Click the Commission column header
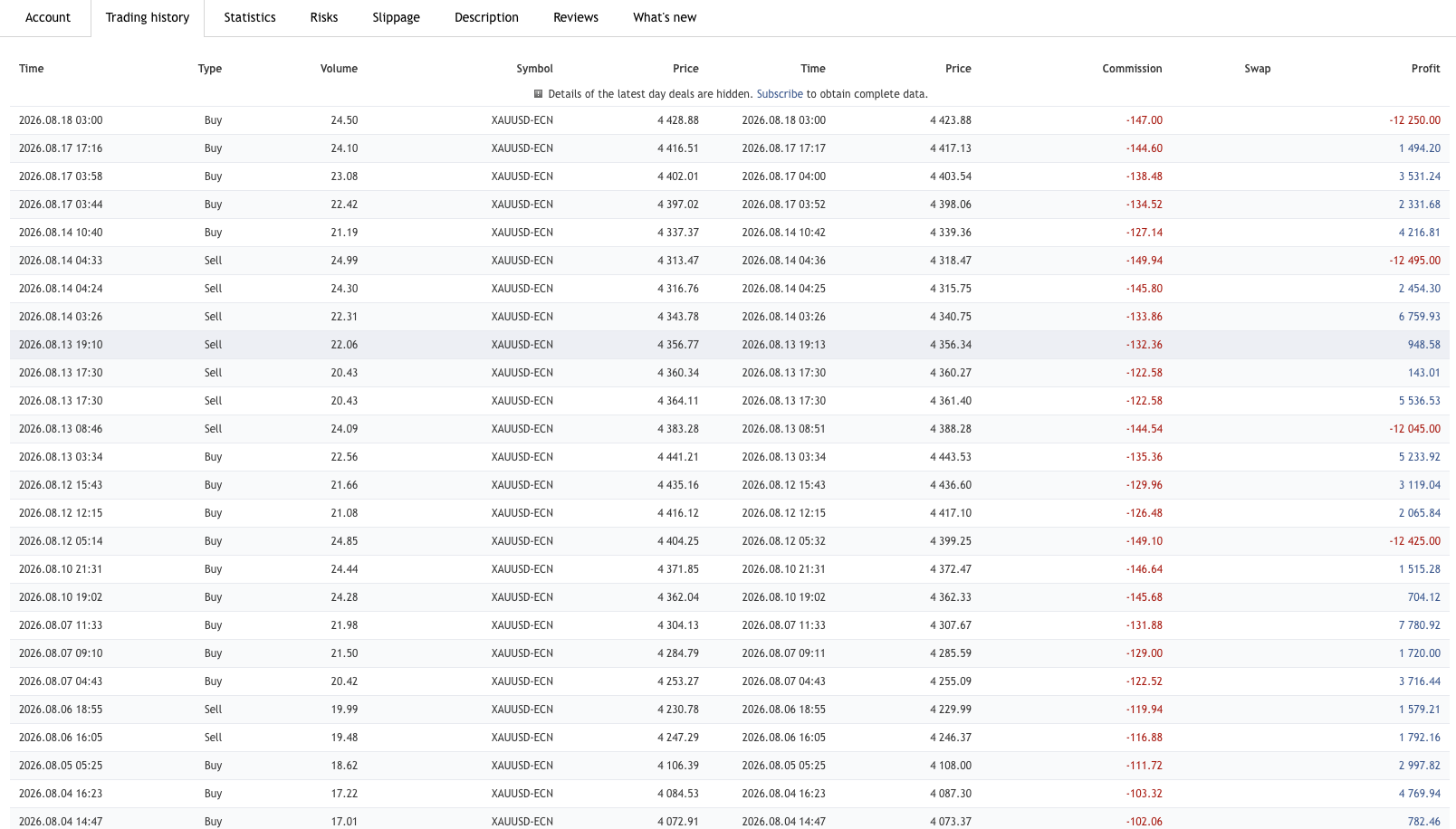Image resolution: width=1456 pixels, height=829 pixels. (x=1132, y=69)
